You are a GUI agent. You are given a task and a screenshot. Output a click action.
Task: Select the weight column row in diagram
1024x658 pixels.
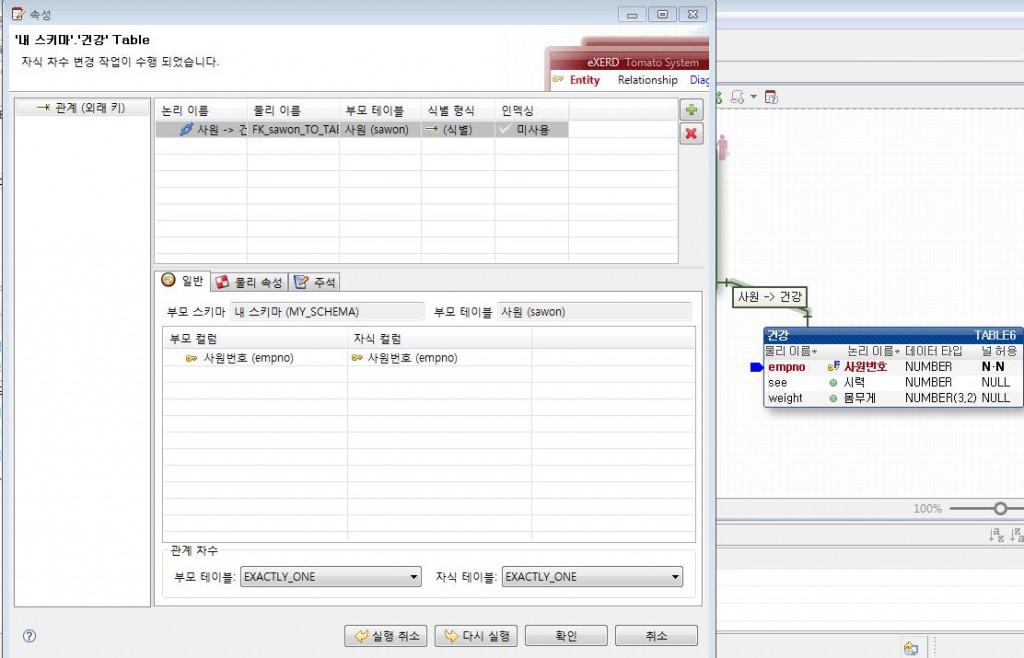coord(892,398)
